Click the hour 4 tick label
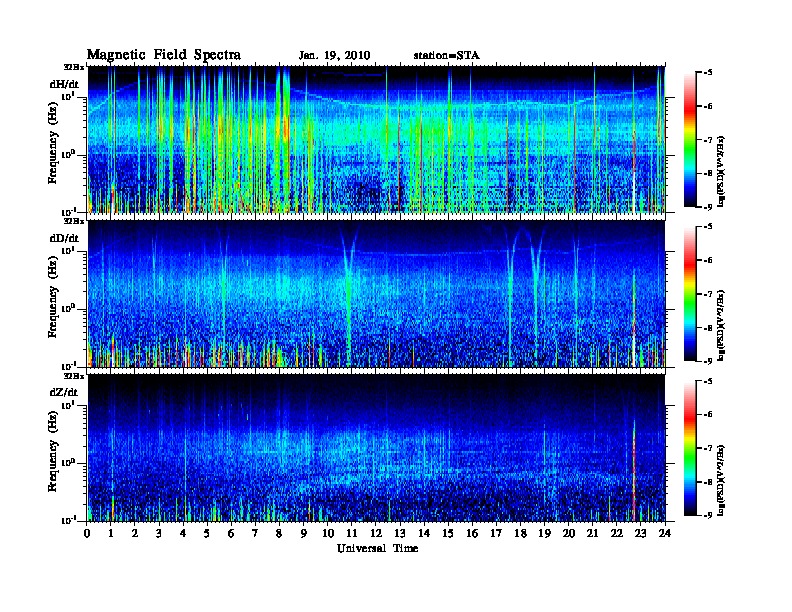Screen dimensions: 792x612 183,533
